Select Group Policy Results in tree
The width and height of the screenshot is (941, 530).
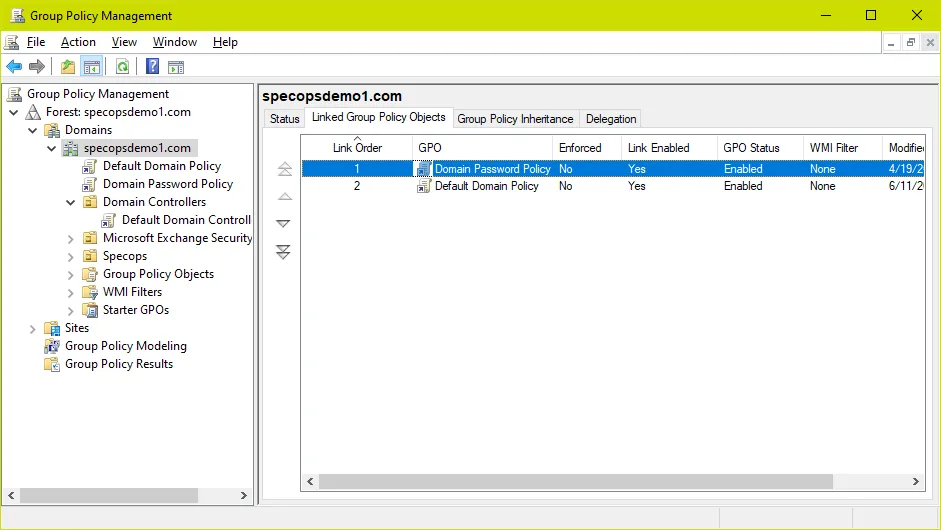click(119, 364)
